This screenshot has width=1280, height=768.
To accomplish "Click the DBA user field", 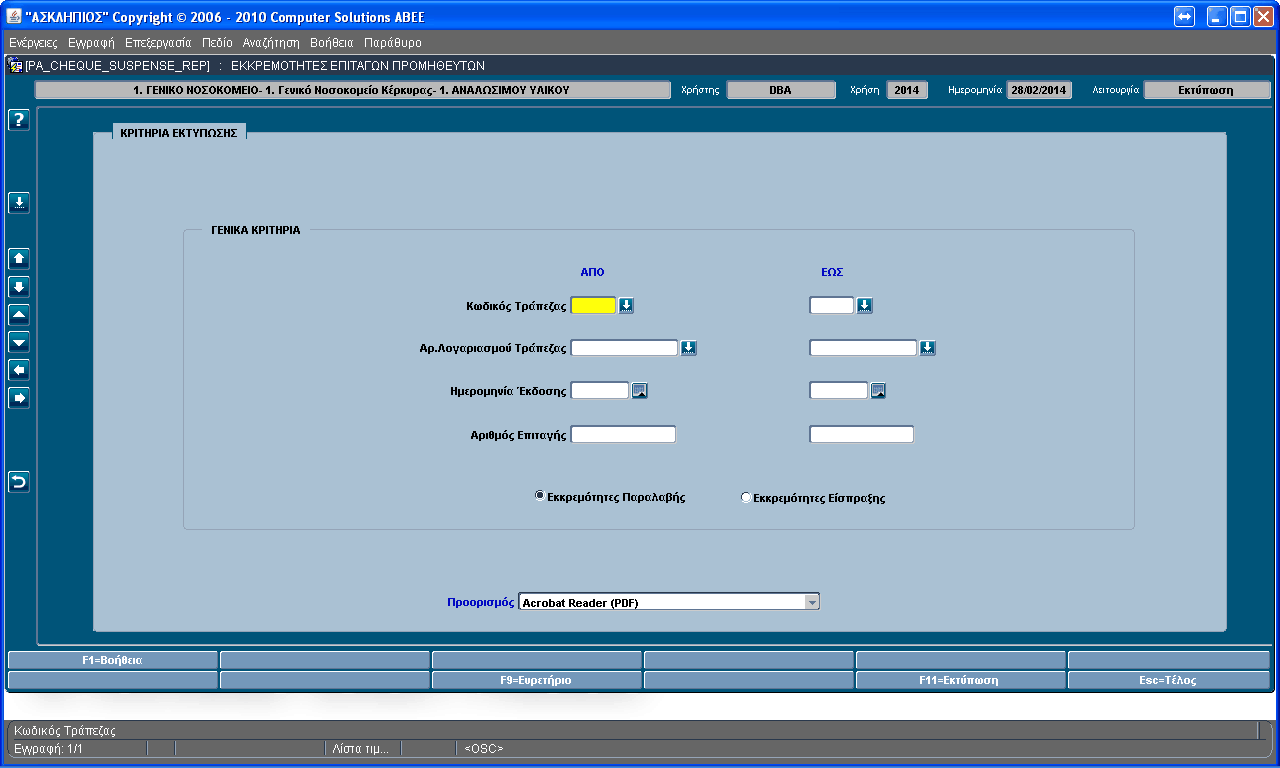I will [781, 90].
